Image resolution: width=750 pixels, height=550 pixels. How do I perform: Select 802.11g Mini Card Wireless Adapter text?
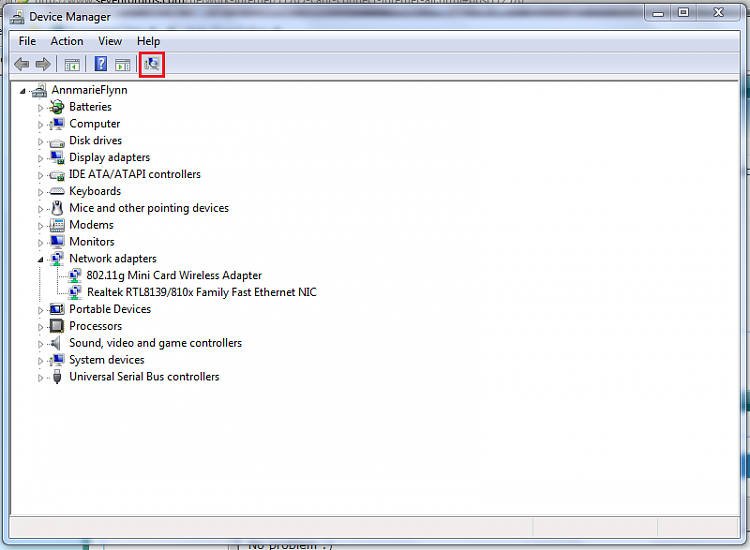click(x=174, y=275)
